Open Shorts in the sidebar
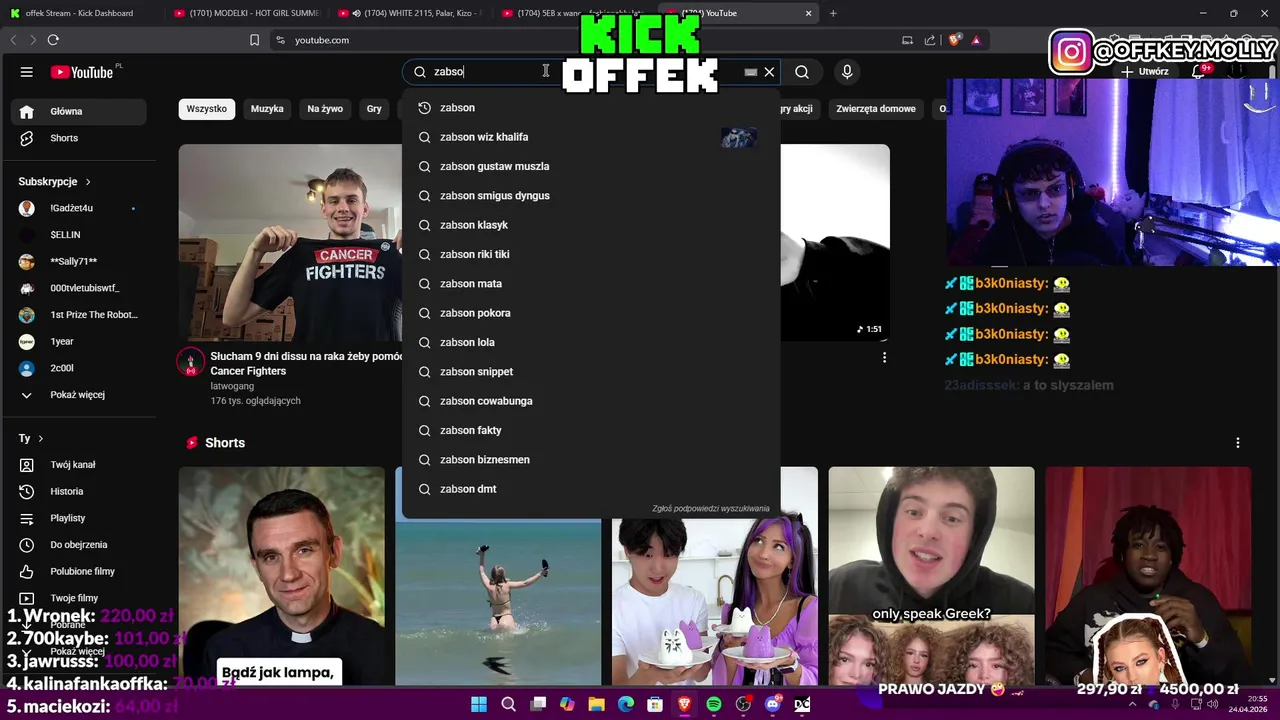The image size is (1280, 720). pyautogui.click(x=79, y=138)
